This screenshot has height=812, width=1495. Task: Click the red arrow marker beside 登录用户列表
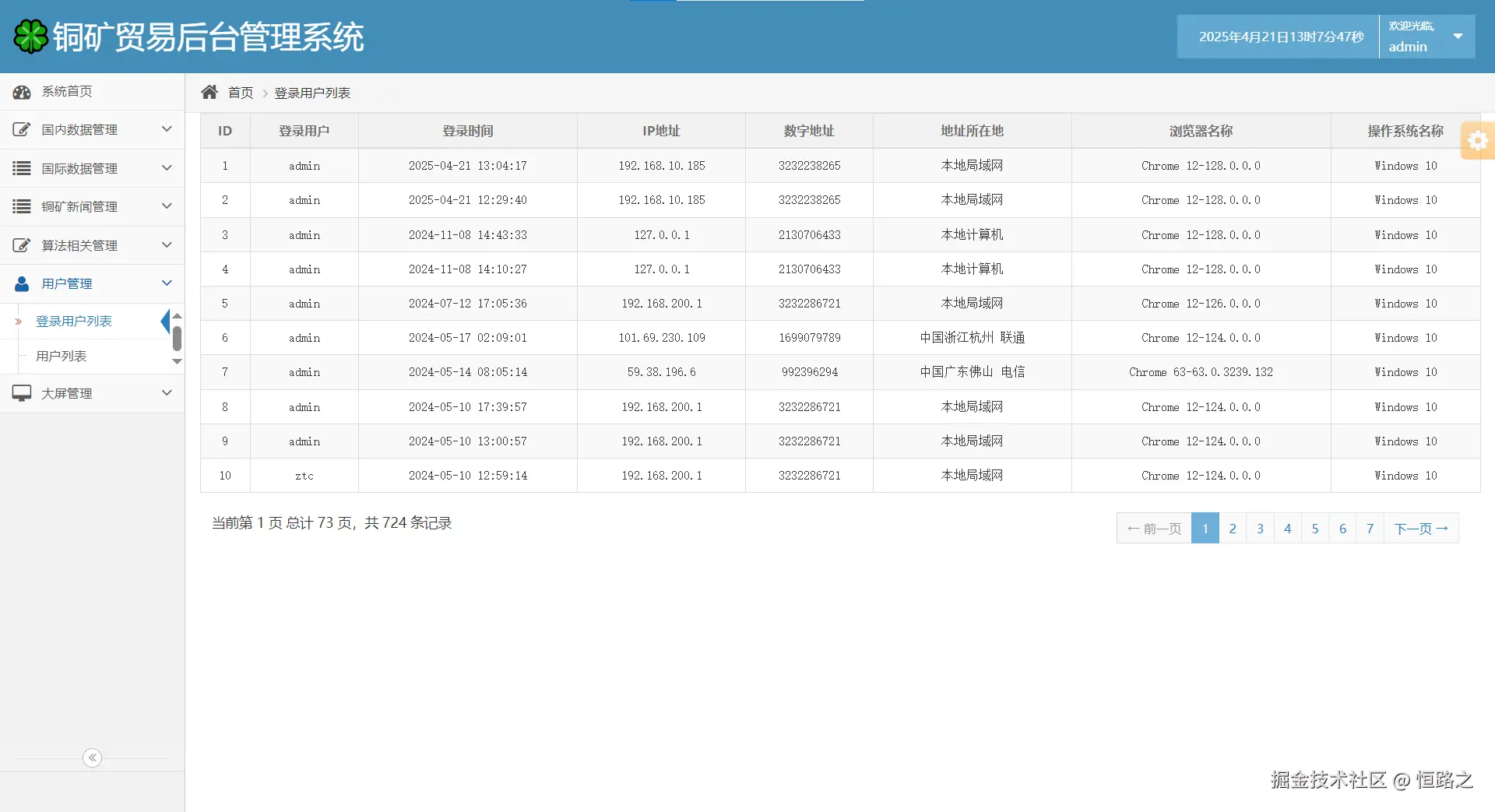pyautogui.click(x=18, y=322)
